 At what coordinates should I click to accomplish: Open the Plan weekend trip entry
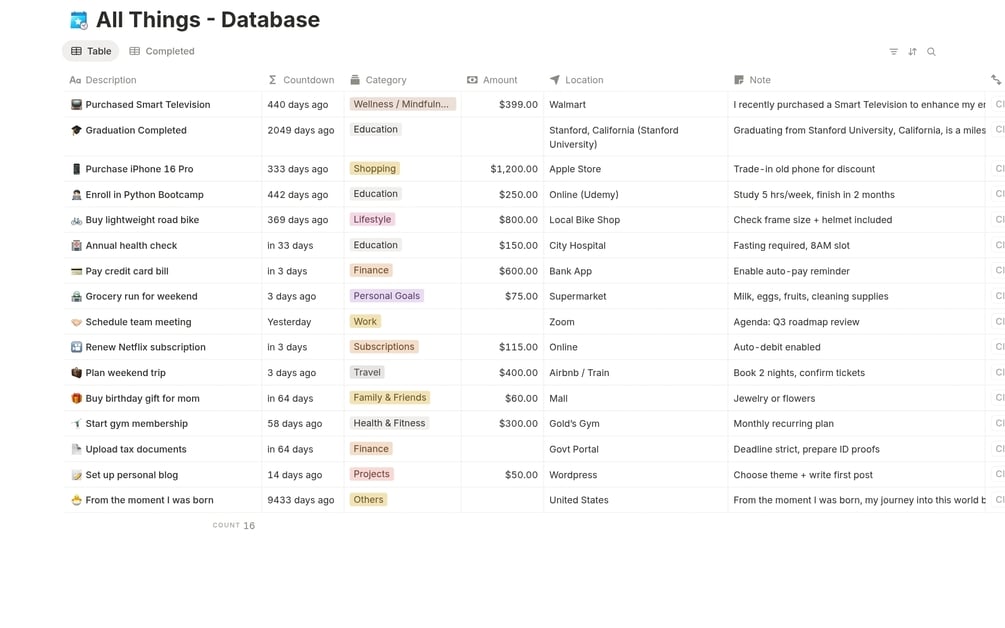(x=125, y=373)
